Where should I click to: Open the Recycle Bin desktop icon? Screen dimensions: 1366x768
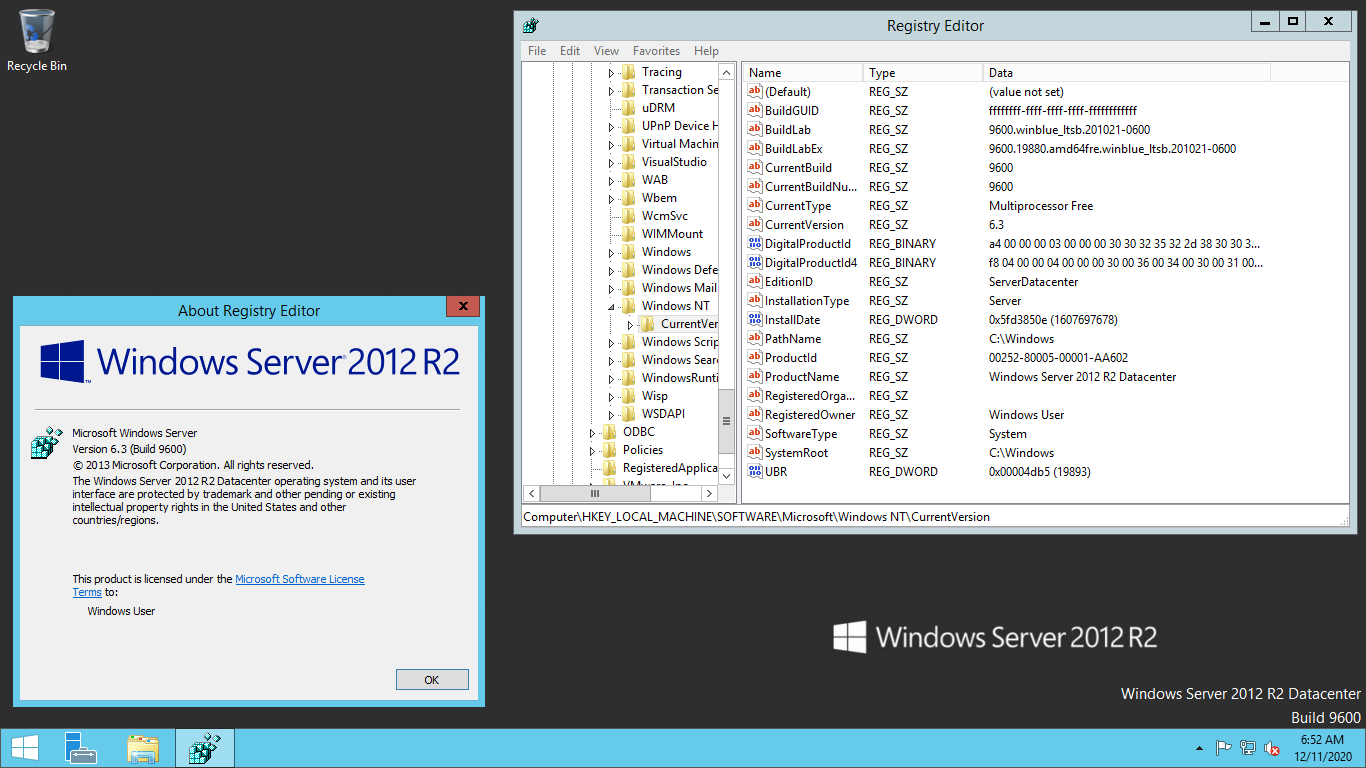pos(37,40)
